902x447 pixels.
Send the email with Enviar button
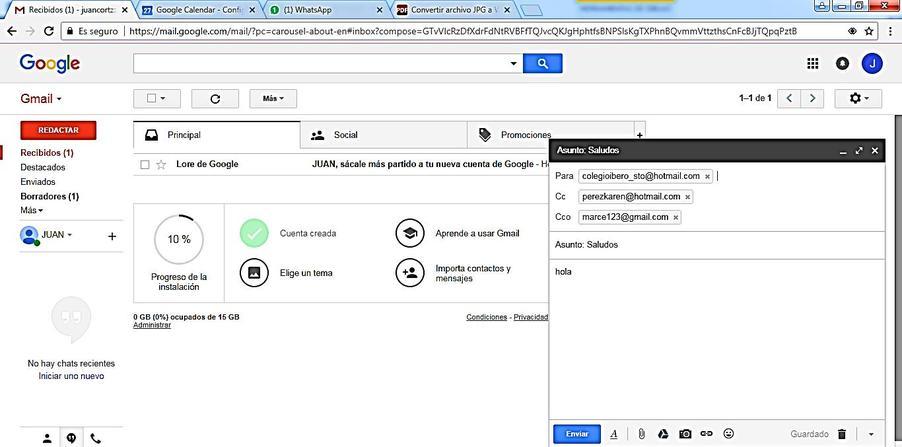pyautogui.click(x=577, y=434)
